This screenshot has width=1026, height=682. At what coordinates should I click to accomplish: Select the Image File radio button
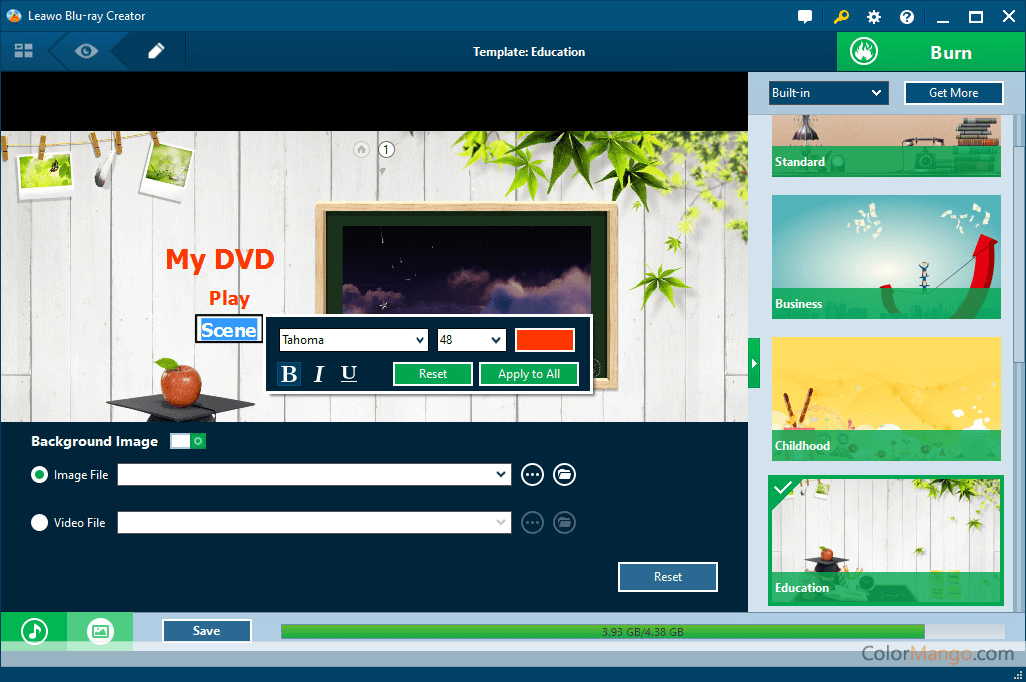point(40,475)
